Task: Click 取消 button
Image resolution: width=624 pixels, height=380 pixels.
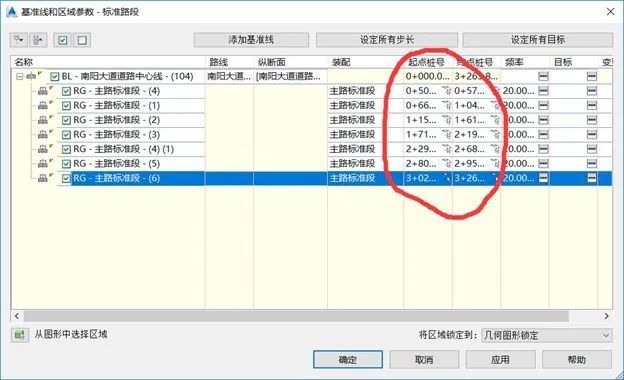Action: click(424, 360)
